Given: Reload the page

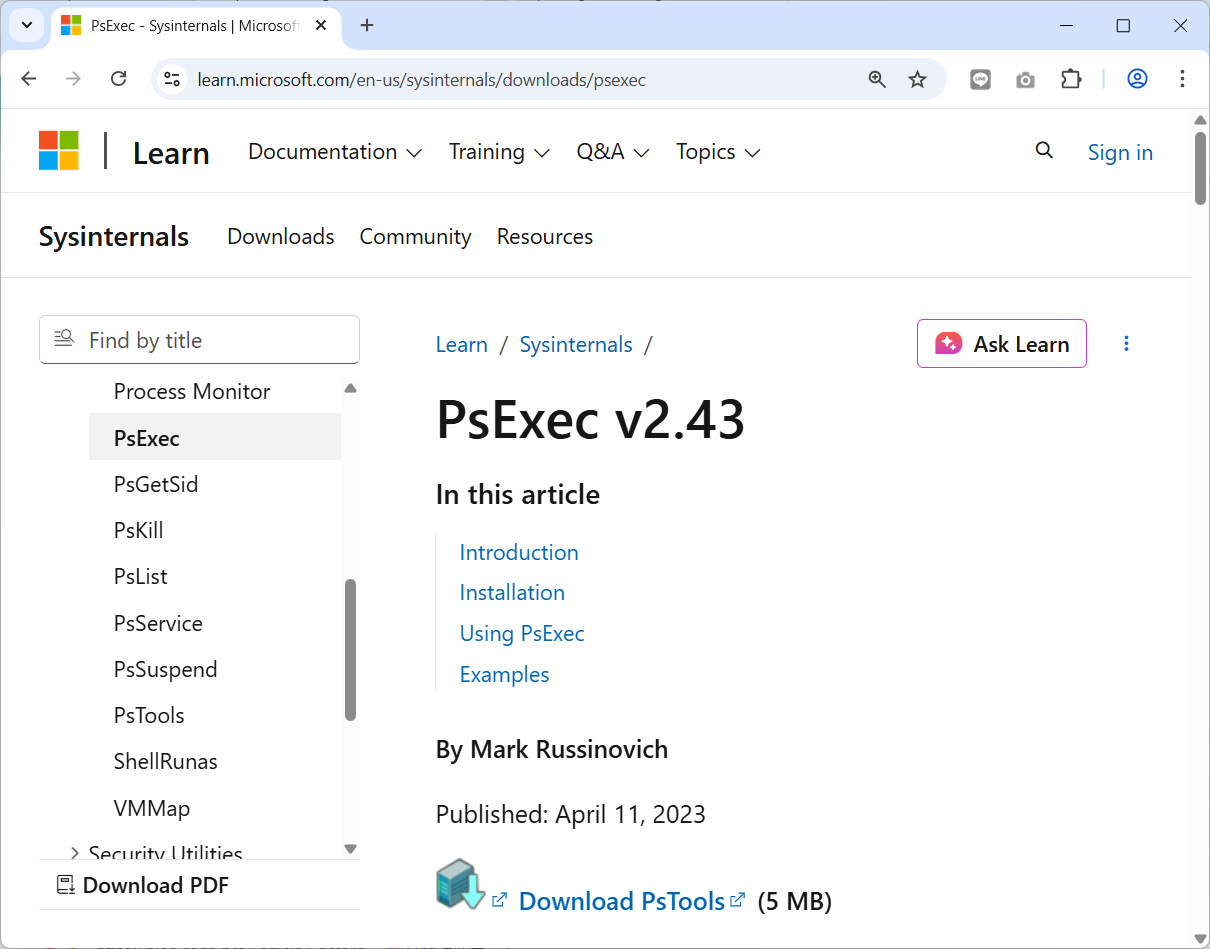Looking at the screenshot, I should pos(118,79).
